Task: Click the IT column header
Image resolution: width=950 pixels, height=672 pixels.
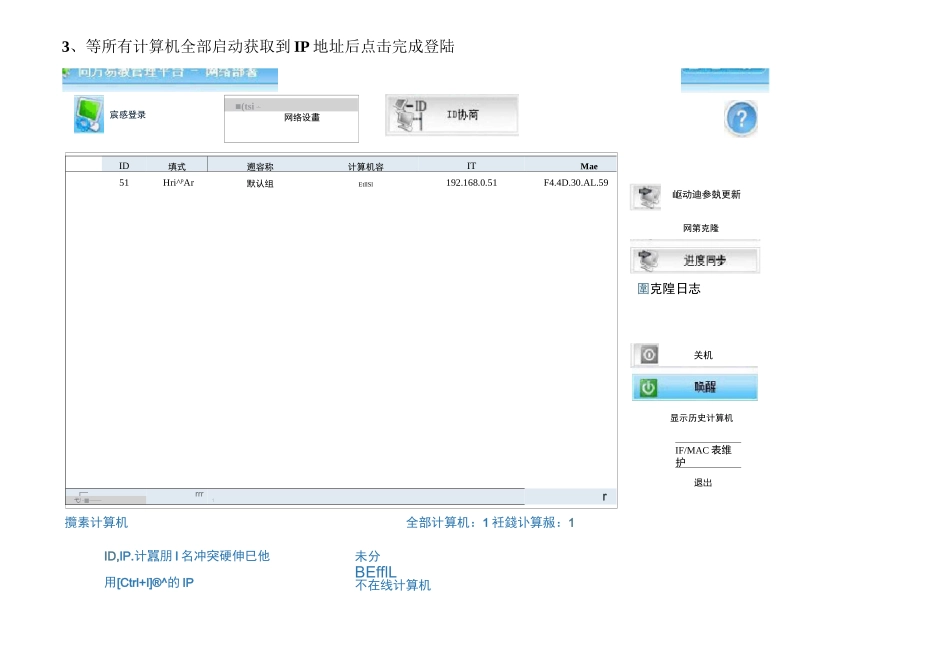Action: [471, 165]
